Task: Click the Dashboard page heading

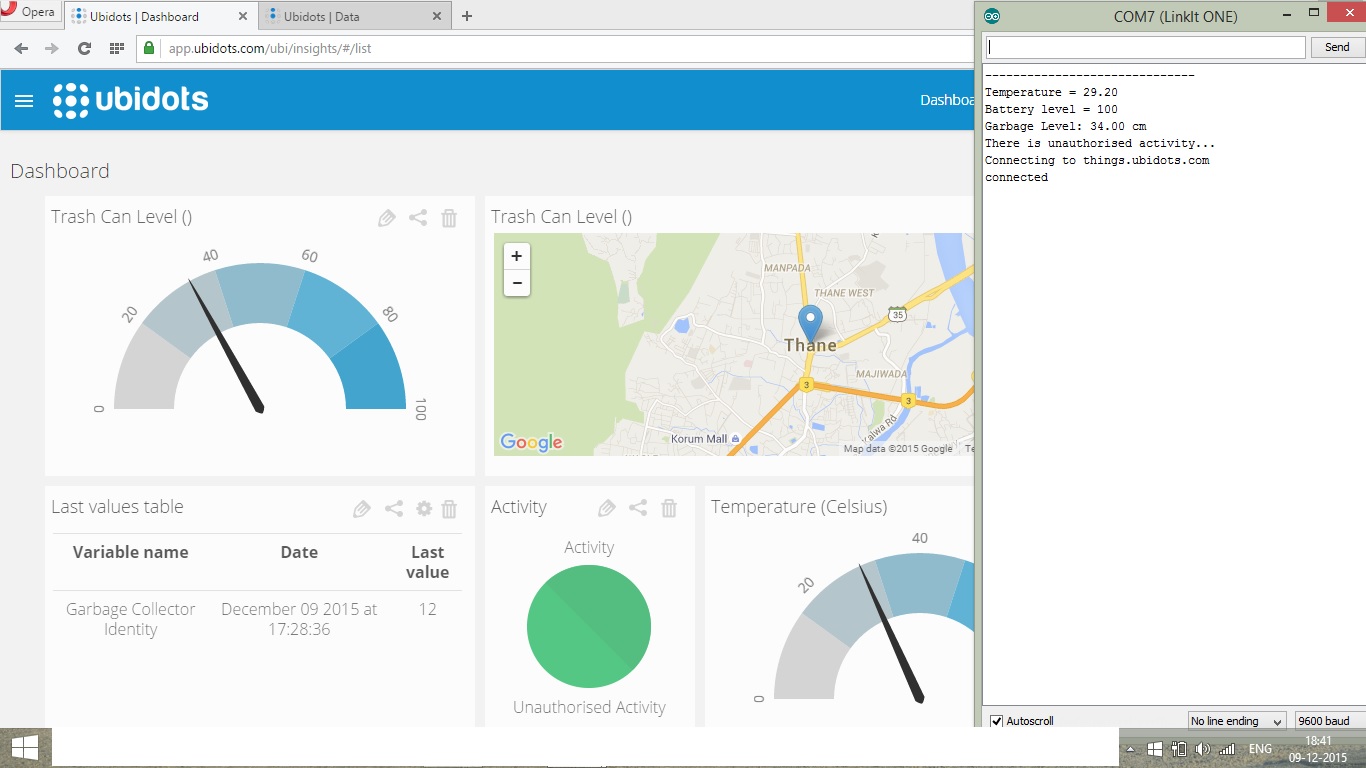Action: pos(60,171)
